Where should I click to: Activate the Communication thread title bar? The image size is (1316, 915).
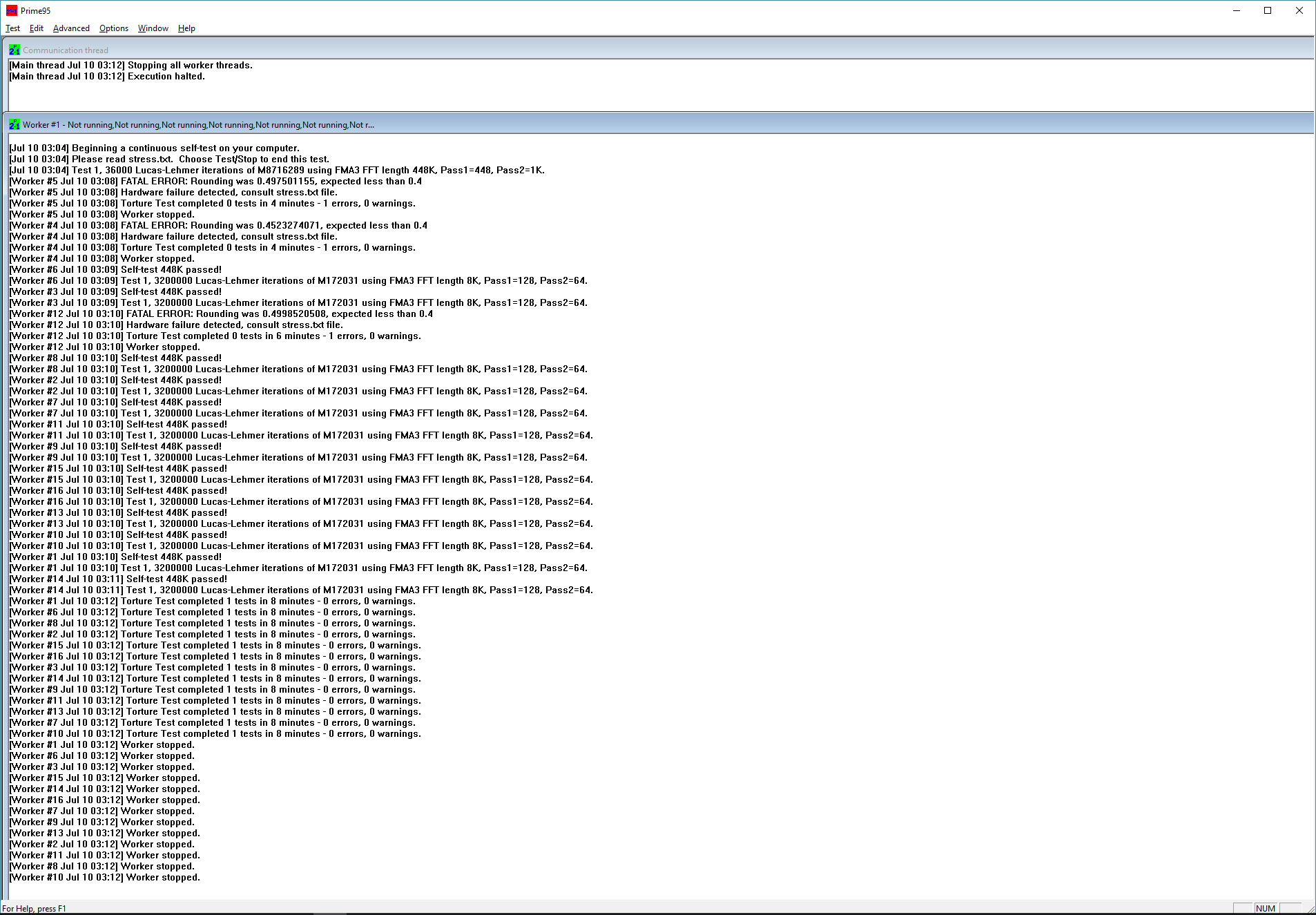coord(658,50)
